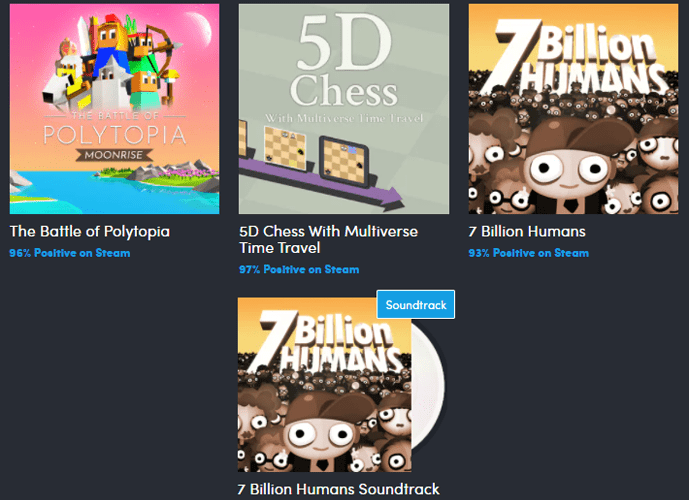Open the 7 Billion Humans title link

click(527, 231)
